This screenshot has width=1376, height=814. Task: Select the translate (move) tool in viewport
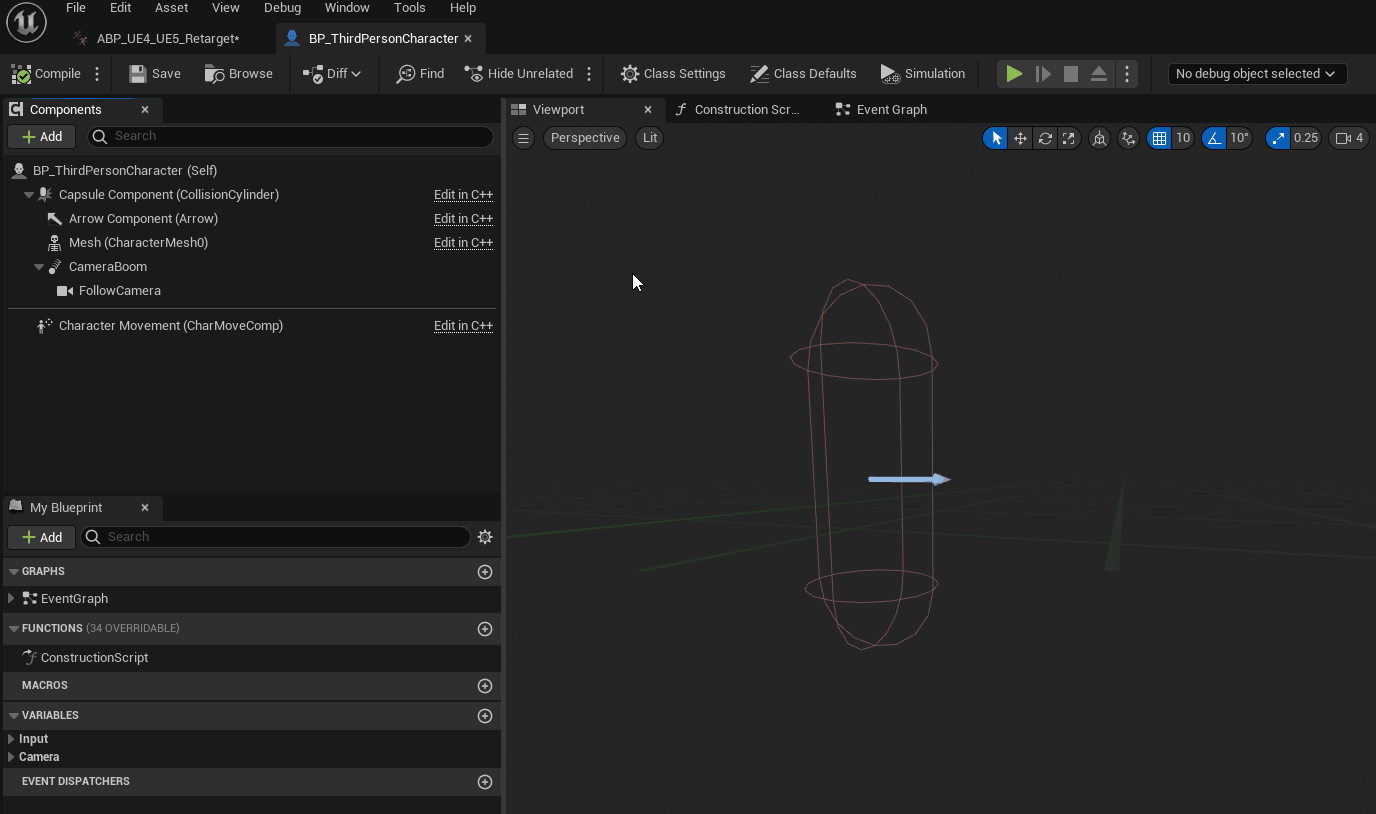1020,138
